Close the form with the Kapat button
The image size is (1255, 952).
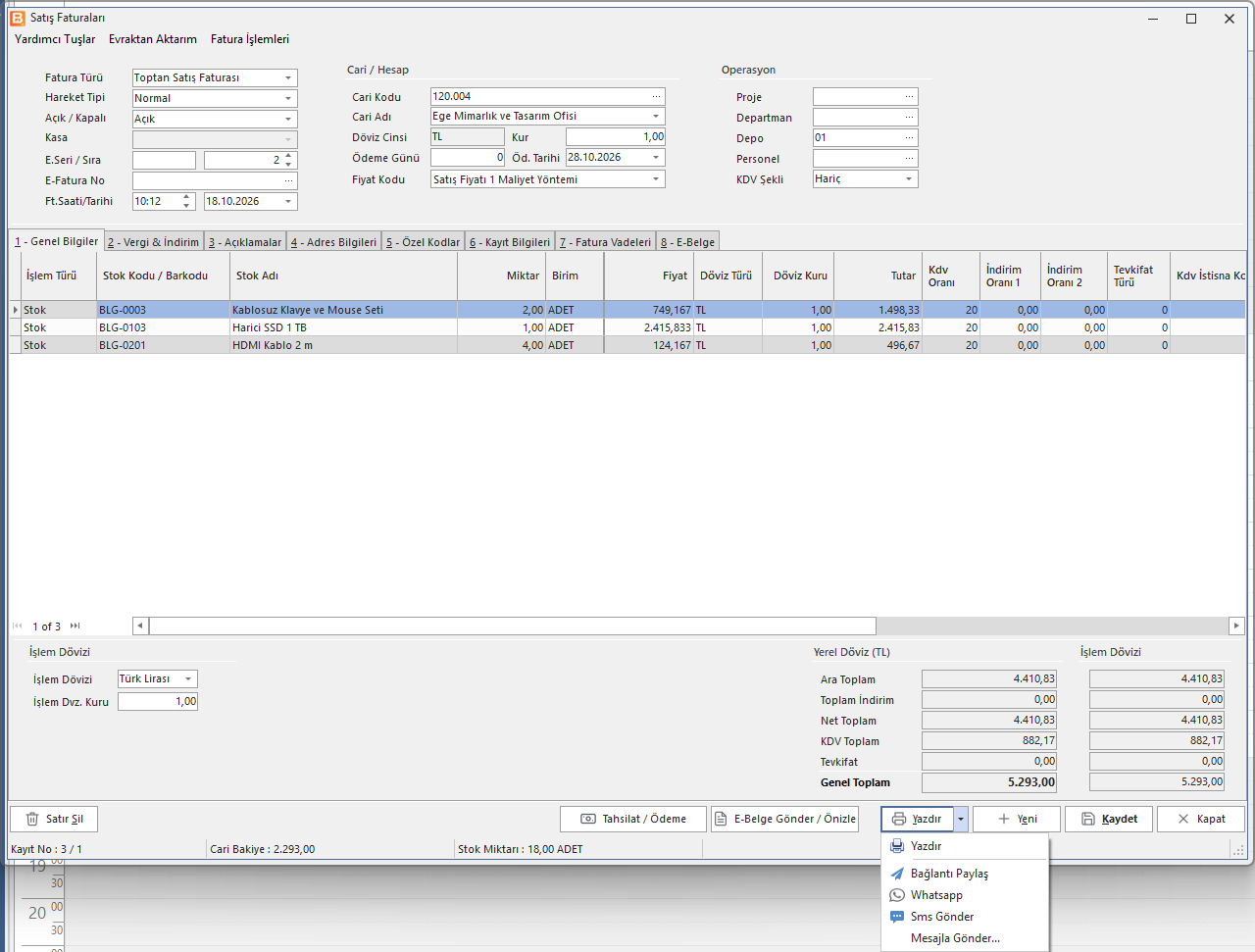tap(1201, 819)
